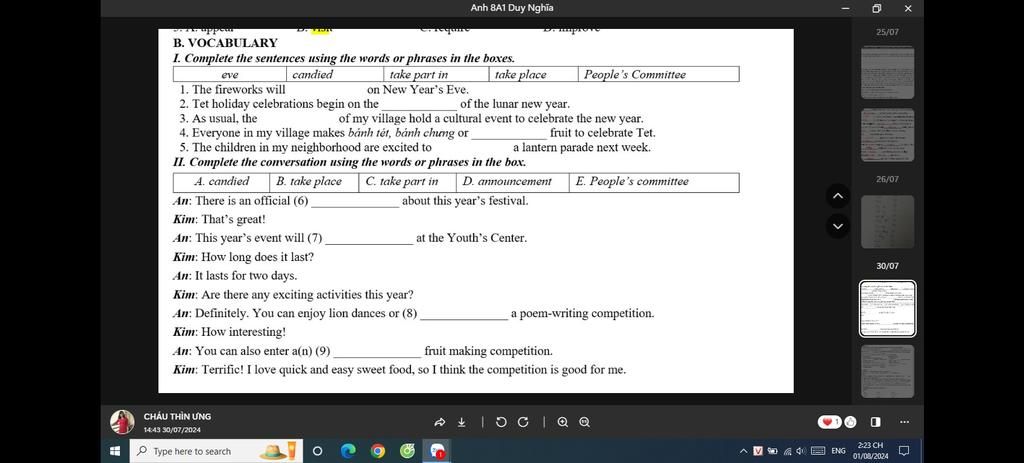1024x463 pixels.
Task: Reset zoom with the 1:1 magnifier icon
Action: point(584,422)
